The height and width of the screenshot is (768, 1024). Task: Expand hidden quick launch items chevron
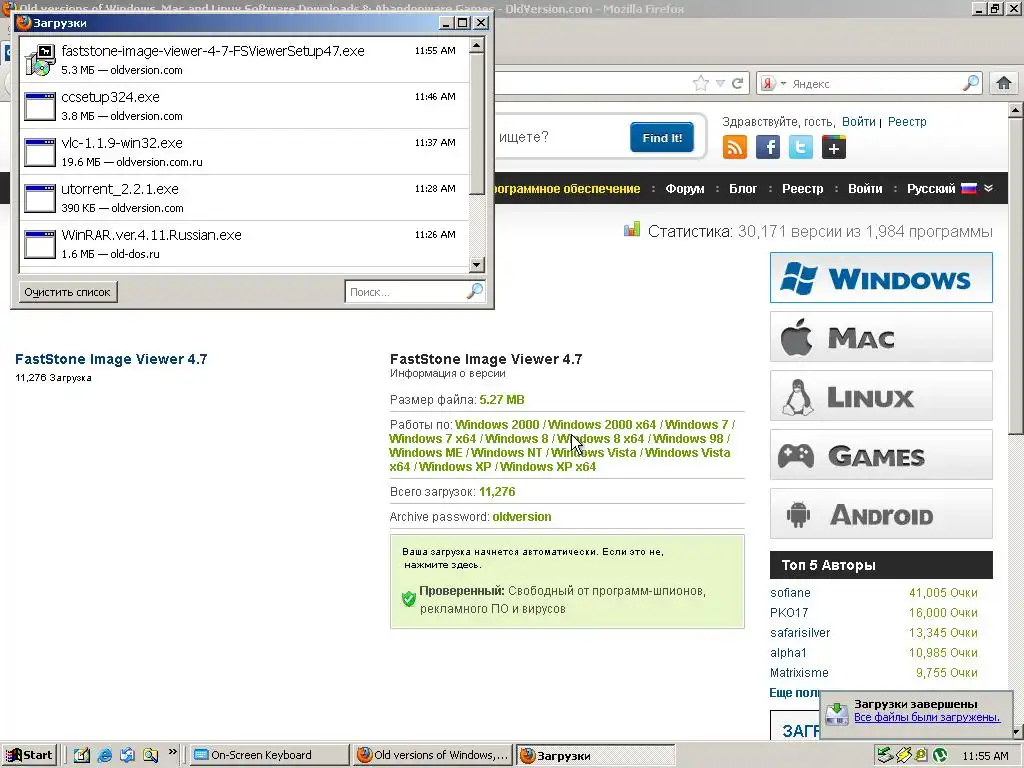172,752
